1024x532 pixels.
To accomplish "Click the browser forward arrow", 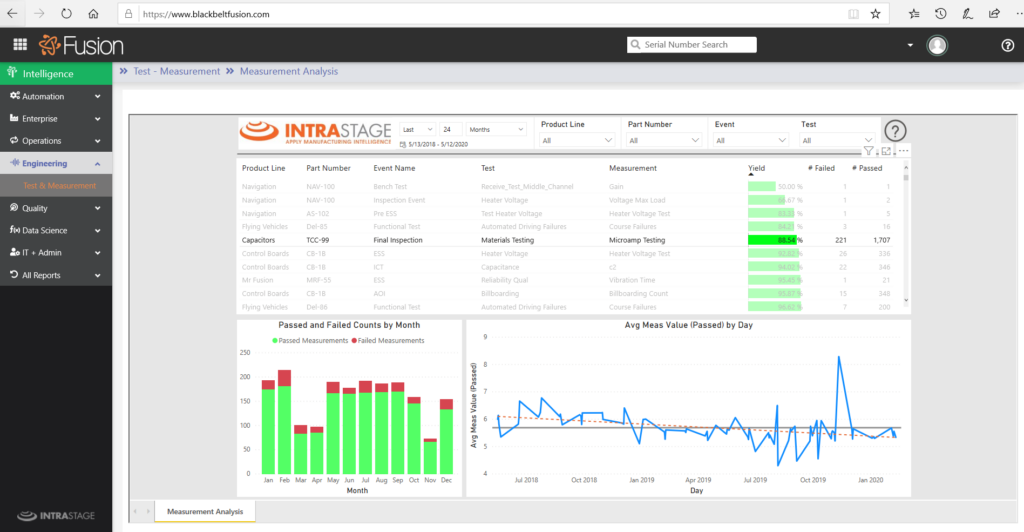I will point(39,14).
